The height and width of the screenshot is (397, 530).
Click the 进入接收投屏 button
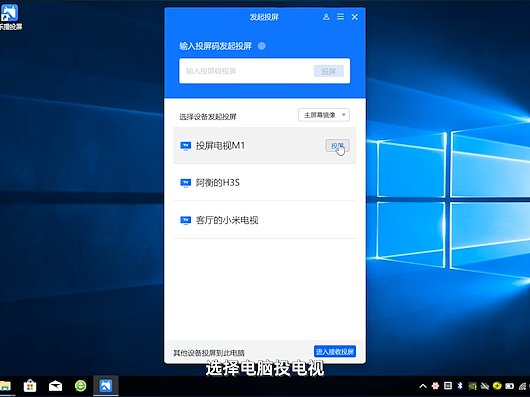pos(335,352)
